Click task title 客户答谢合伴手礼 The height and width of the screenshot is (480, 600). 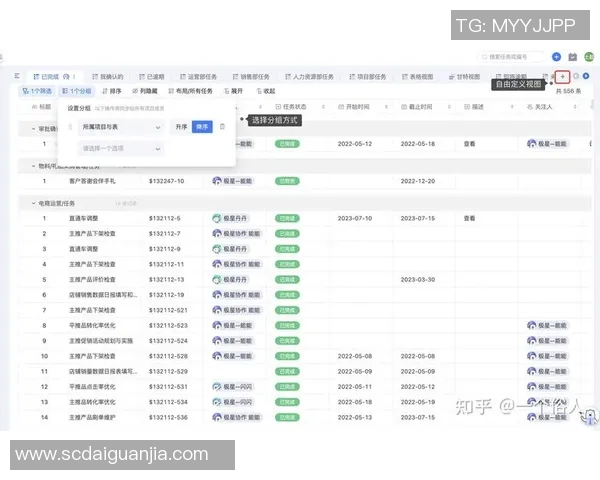(x=92, y=181)
